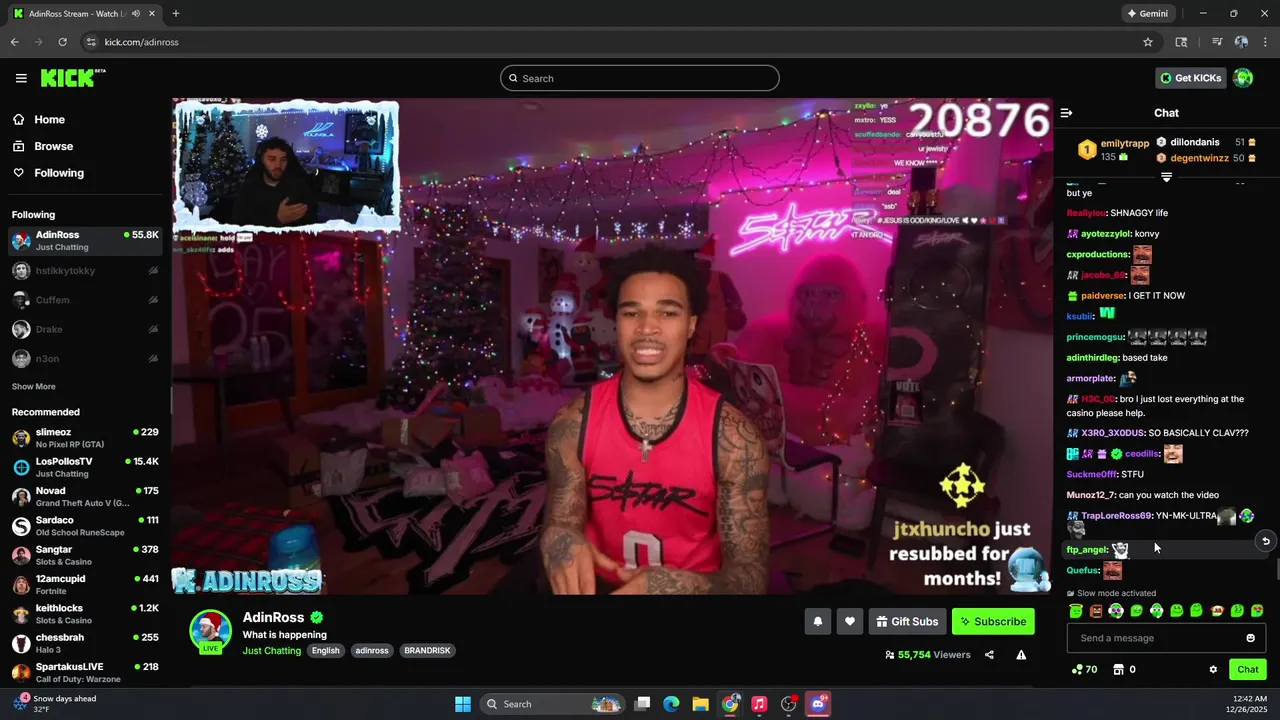Select the English language tag

(325, 650)
